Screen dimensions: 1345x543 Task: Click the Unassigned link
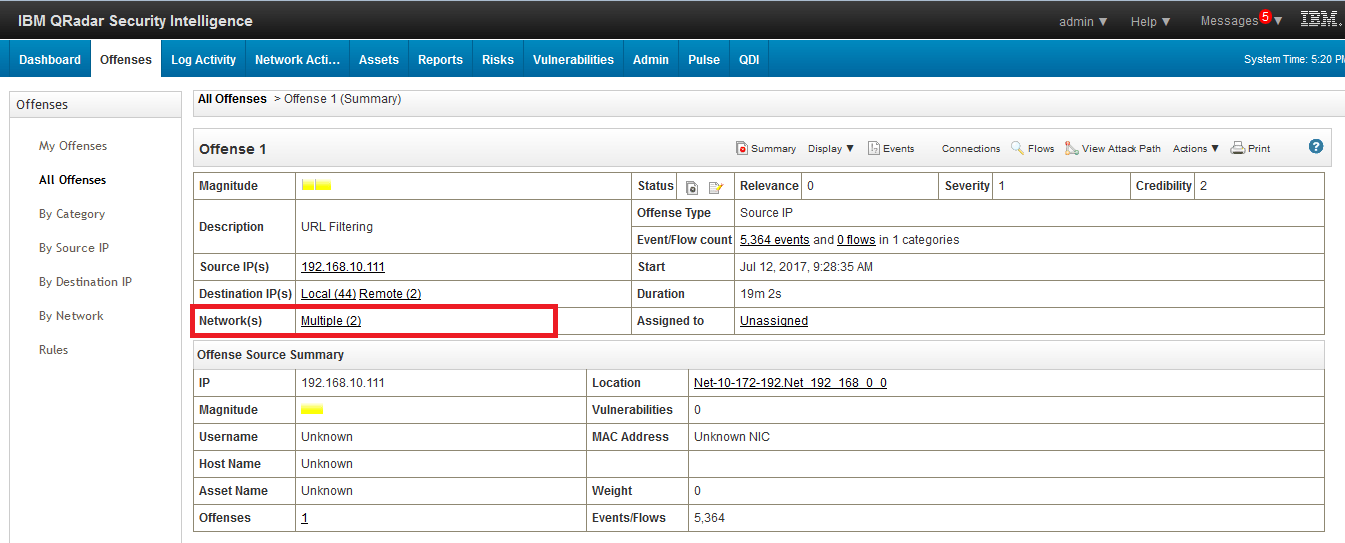coord(773,321)
